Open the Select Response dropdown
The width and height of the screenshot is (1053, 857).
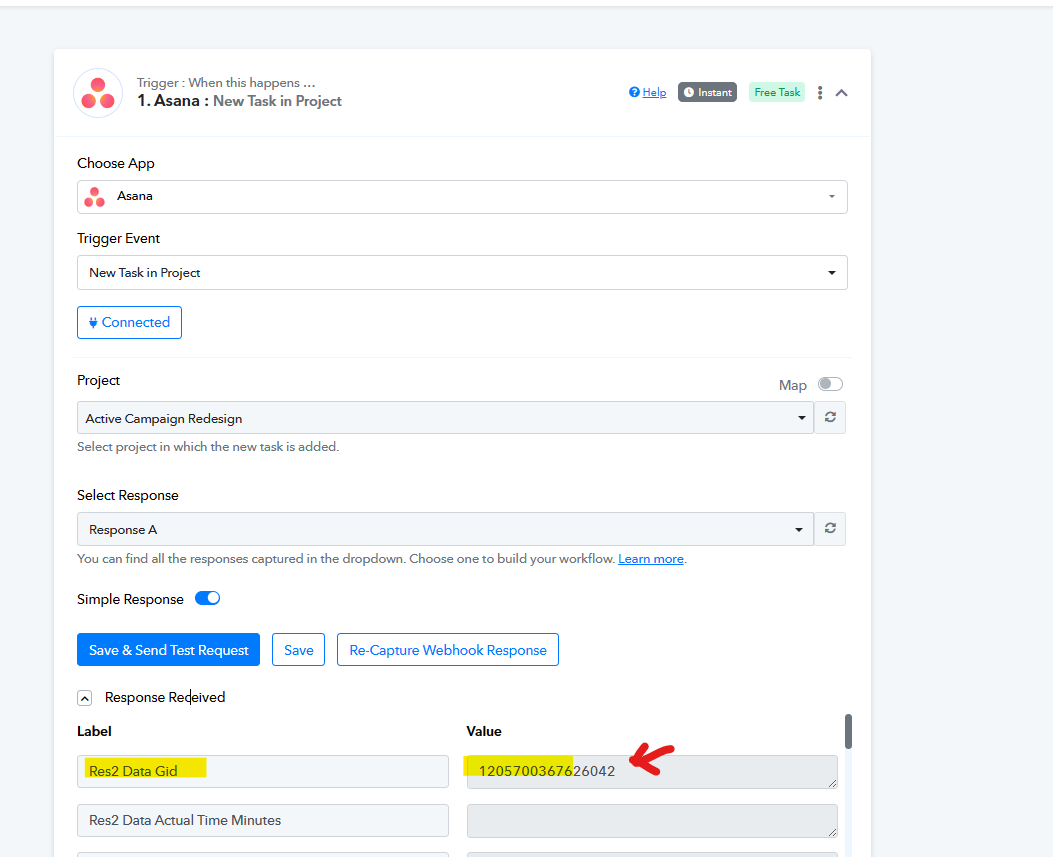pyautogui.click(x=445, y=529)
